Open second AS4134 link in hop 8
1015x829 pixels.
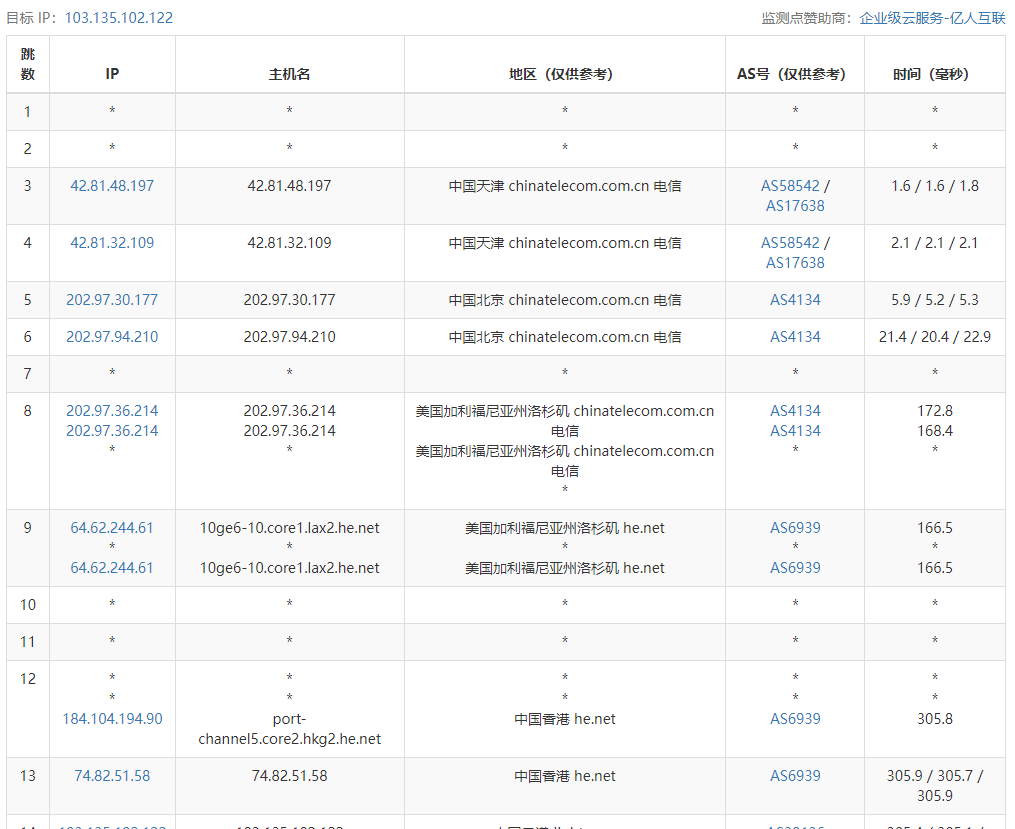click(795, 431)
